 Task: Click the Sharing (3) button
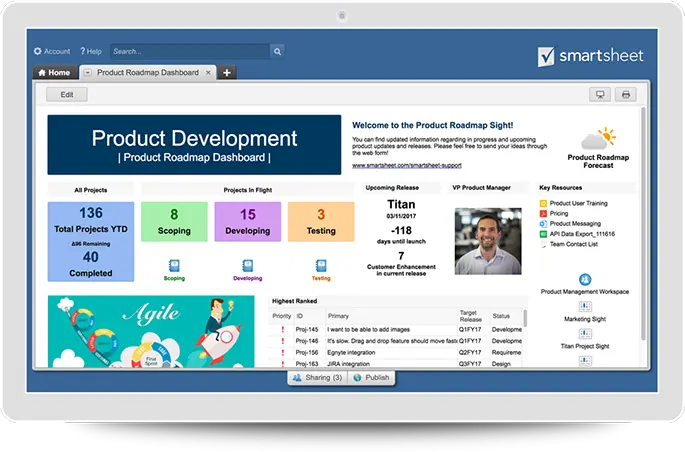pos(316,379)
